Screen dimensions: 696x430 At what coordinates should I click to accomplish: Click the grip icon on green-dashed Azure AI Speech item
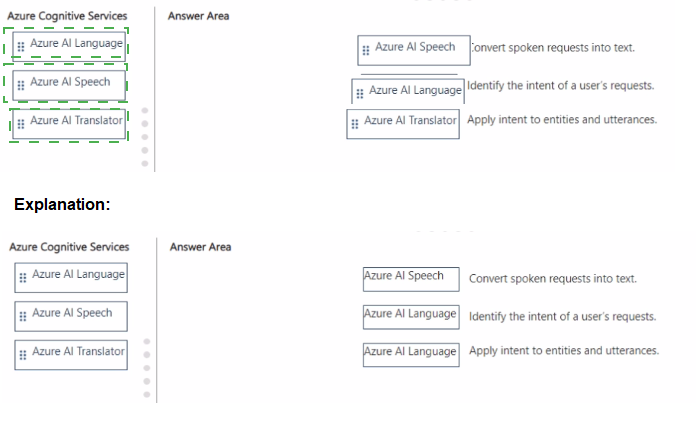point(21,85)
